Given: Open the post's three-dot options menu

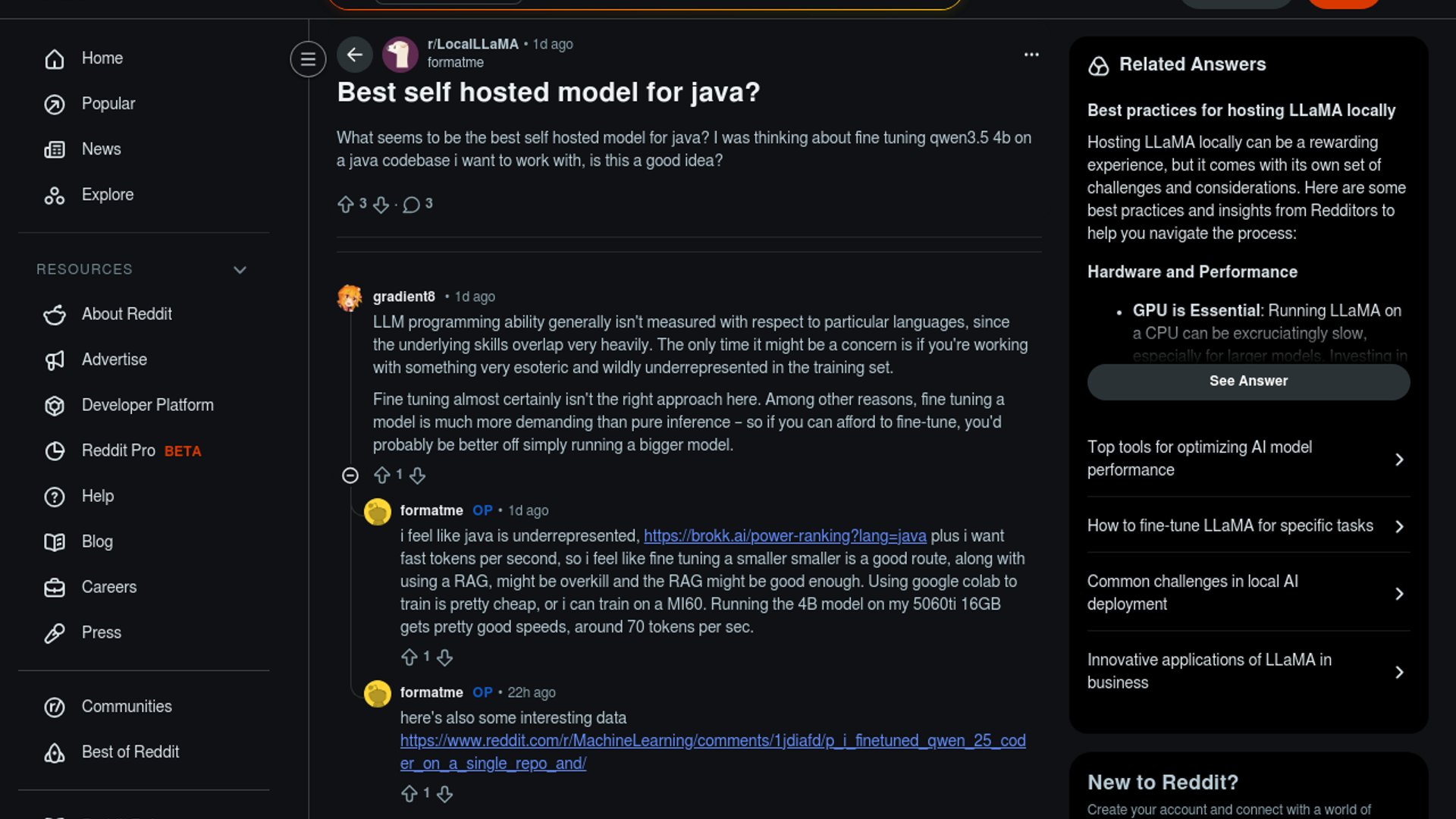Looking at the screenshot, I should point(1031,55).
